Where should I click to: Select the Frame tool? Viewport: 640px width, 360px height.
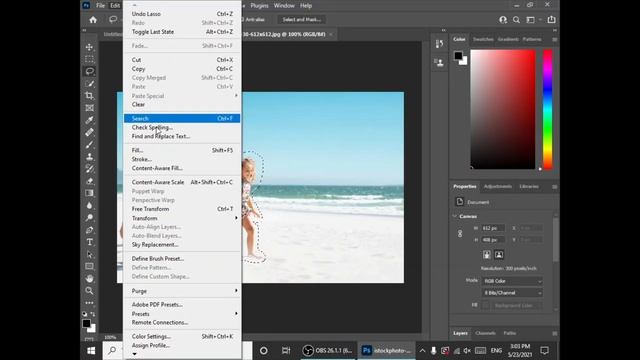[89, 108]
